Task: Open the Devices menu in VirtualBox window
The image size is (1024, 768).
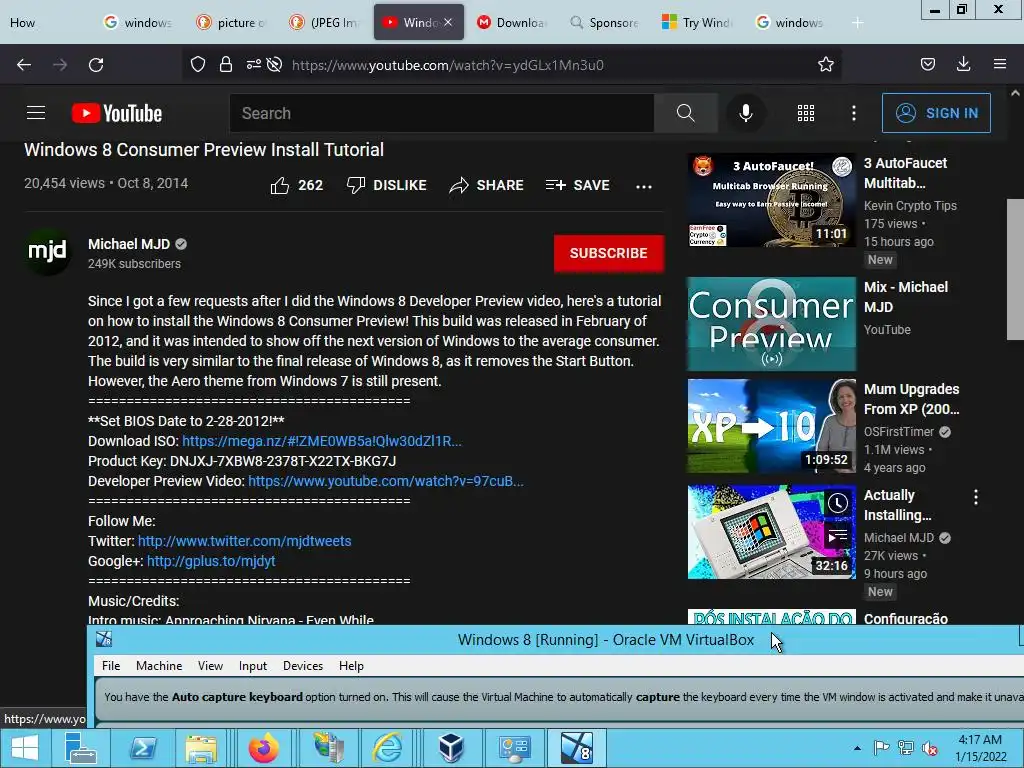Action: [302, 665]
